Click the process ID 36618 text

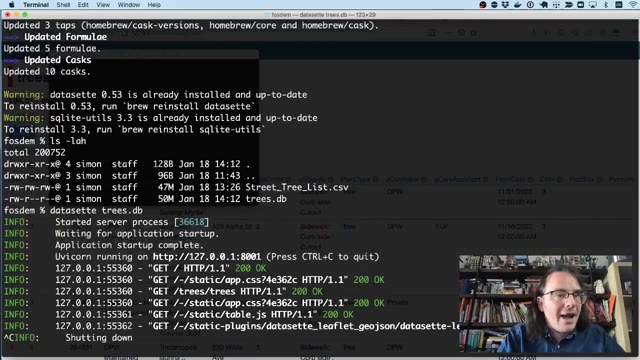coord(191,222)
